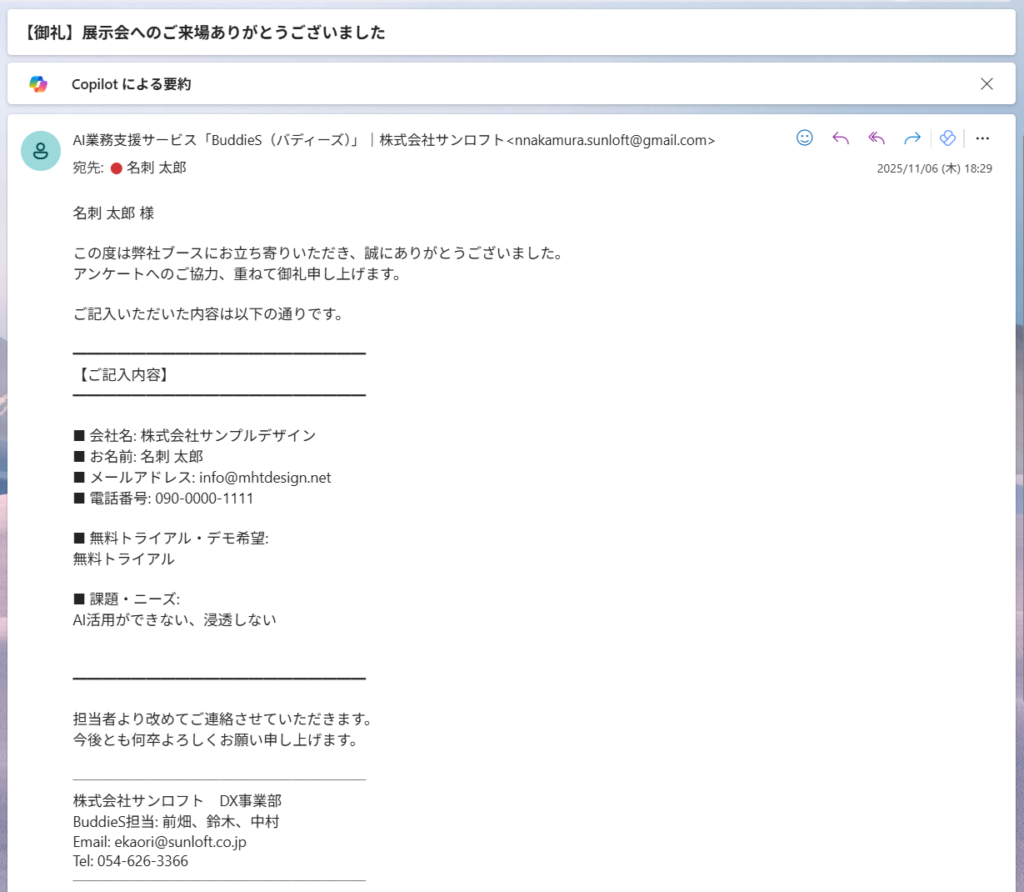Screen dimensions: 1024x892
Task: Click the nnakamura.sunloft@gmail.com sender address
Action: point(612,140)
